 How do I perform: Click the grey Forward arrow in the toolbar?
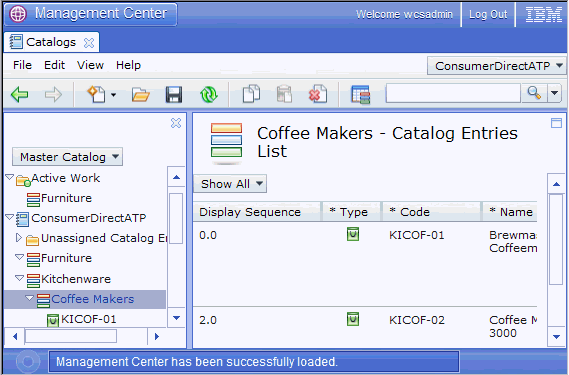53,95
